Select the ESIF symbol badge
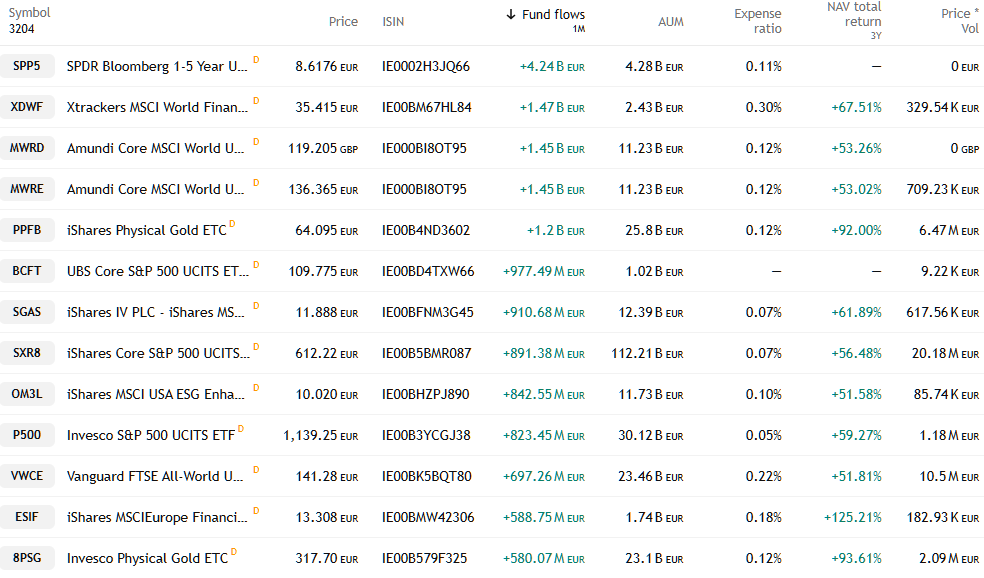Viewport: 984px width, 578px height. pyautogui.click(x=27, y=517)
